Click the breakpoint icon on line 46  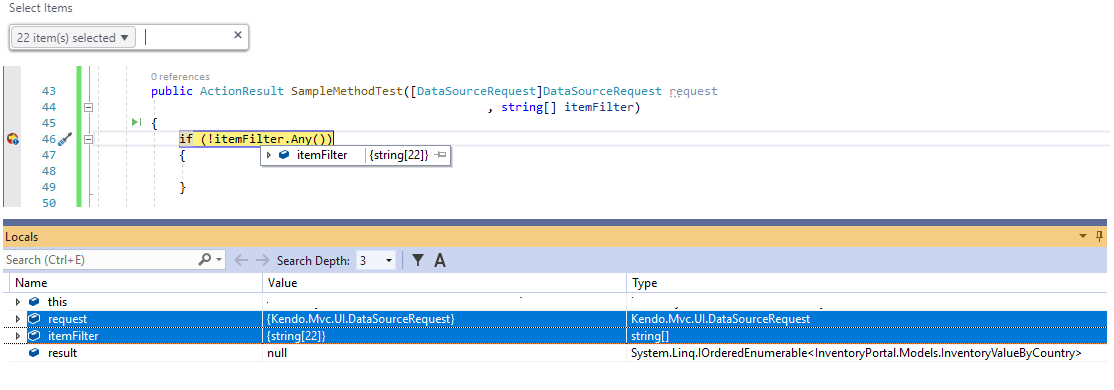pos(12,139)
